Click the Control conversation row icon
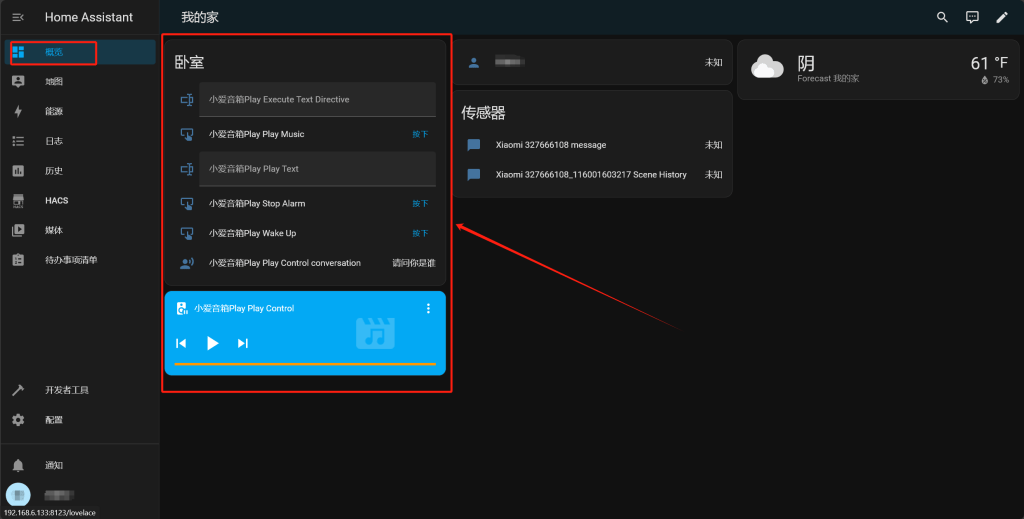The width and height of the screenshot is (1024, 519). click(x=187, y=263)
